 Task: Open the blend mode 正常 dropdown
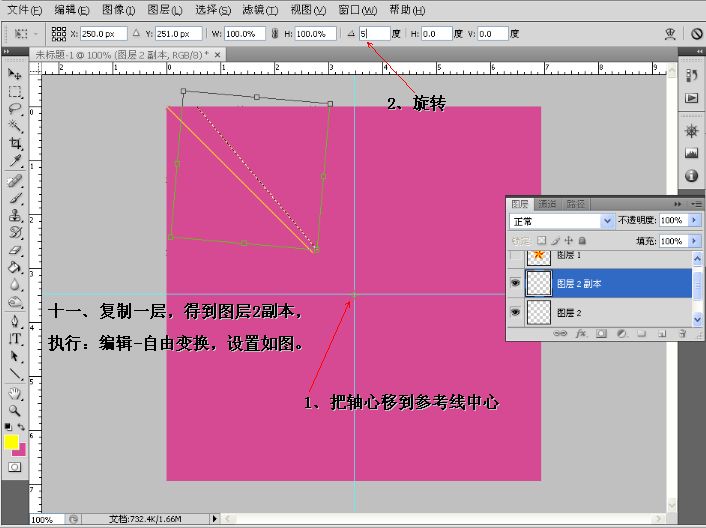561,221
